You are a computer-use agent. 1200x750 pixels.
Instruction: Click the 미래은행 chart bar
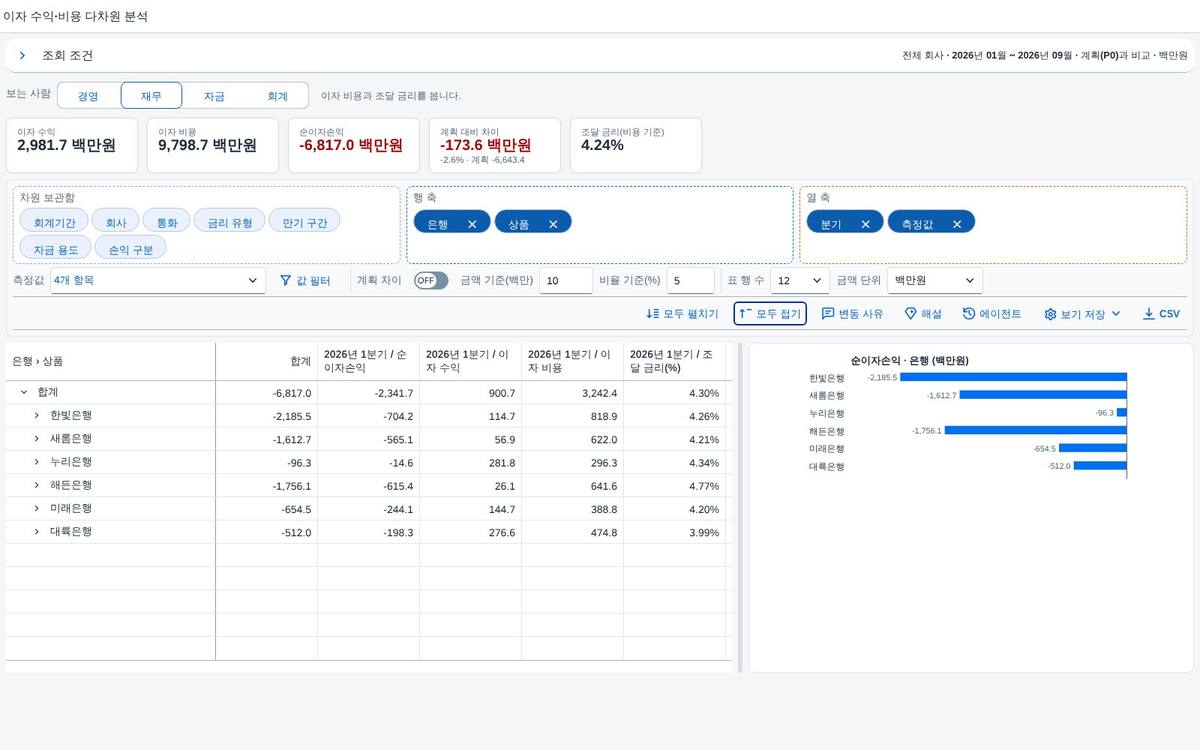[1094, 448]
